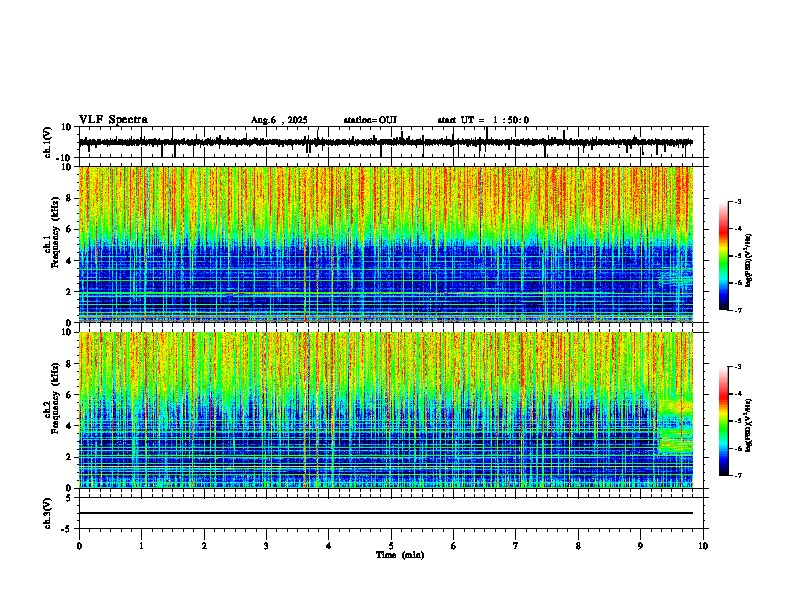Click the emission burst near 9.5 min in ch.2
Screen dimensions: 792x612
[x=675, y=426]
